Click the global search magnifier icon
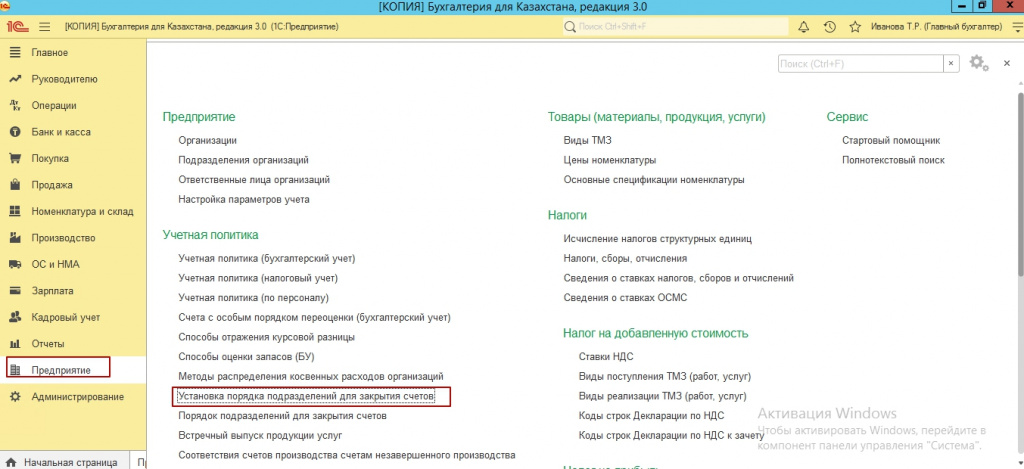 click(x=568, y=27)
